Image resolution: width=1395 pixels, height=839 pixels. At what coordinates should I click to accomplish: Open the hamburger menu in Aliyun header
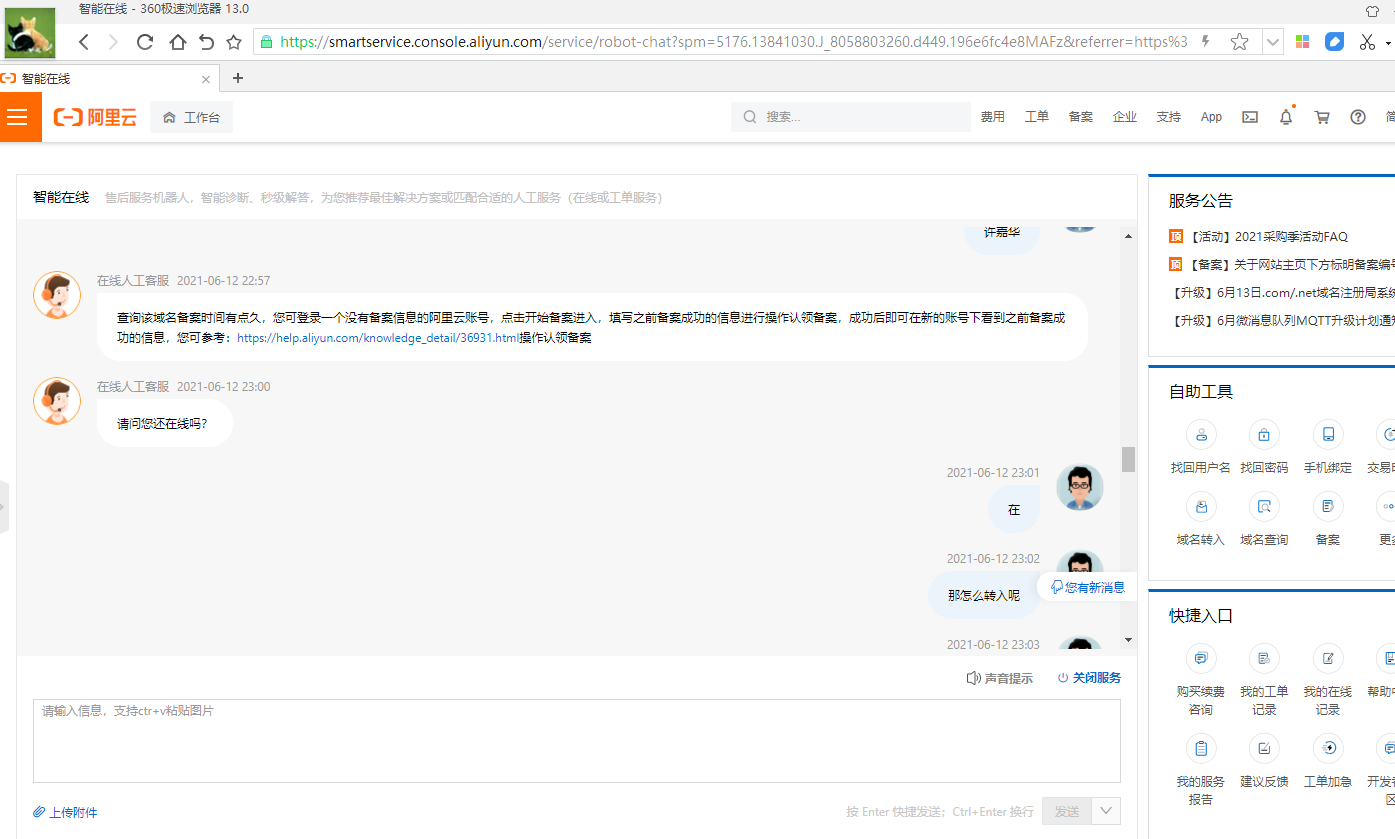(17, 117)
